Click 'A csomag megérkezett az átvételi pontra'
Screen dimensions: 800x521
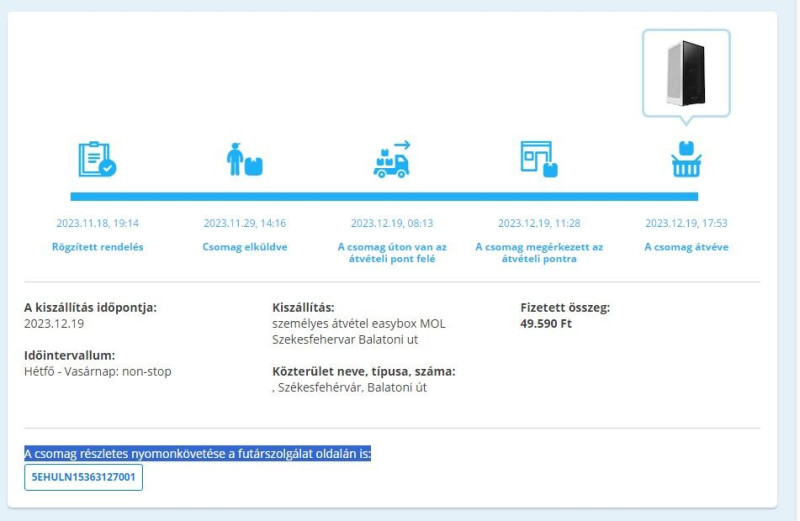click(x=539, y=253)
